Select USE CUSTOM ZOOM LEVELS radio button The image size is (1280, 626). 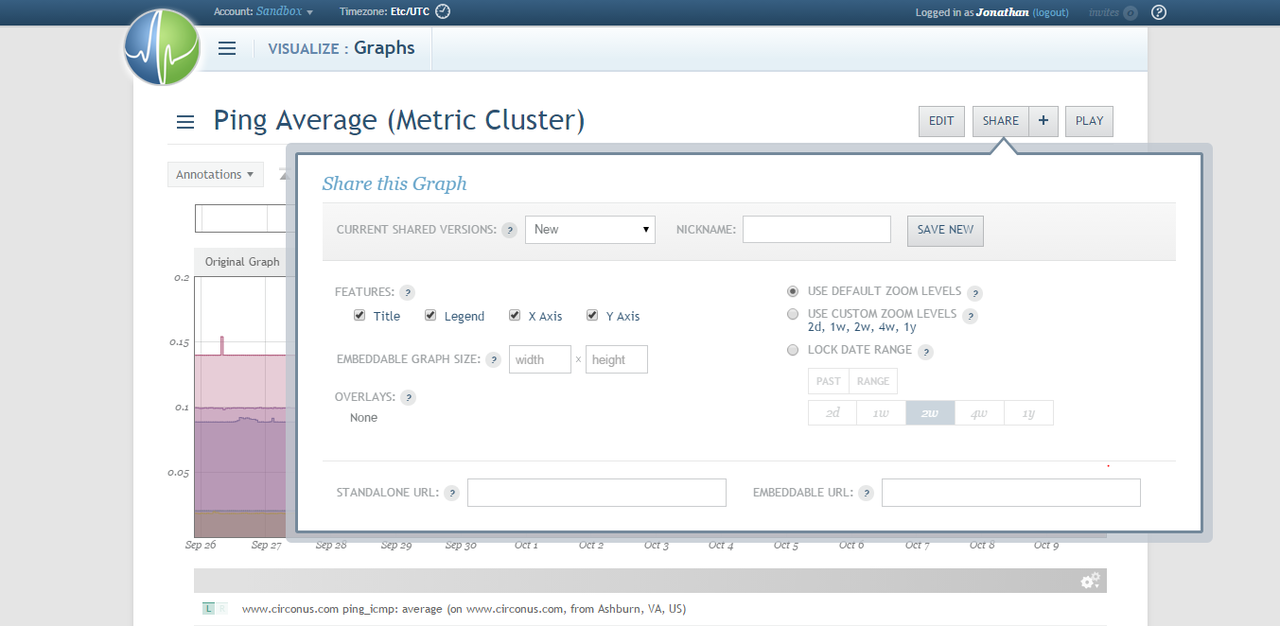[793, 313]
